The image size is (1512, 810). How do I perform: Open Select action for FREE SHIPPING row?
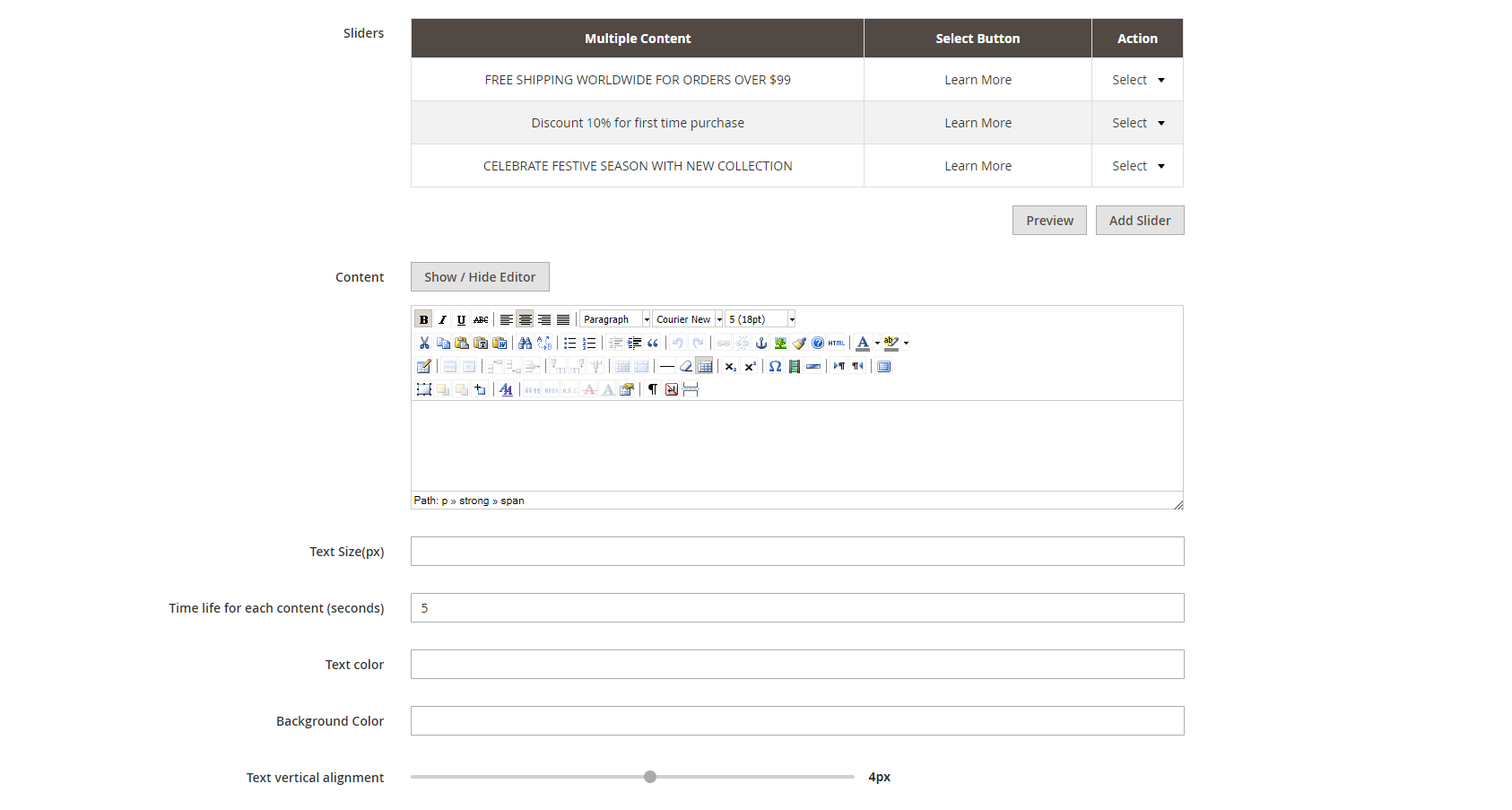coord(1137,80)
